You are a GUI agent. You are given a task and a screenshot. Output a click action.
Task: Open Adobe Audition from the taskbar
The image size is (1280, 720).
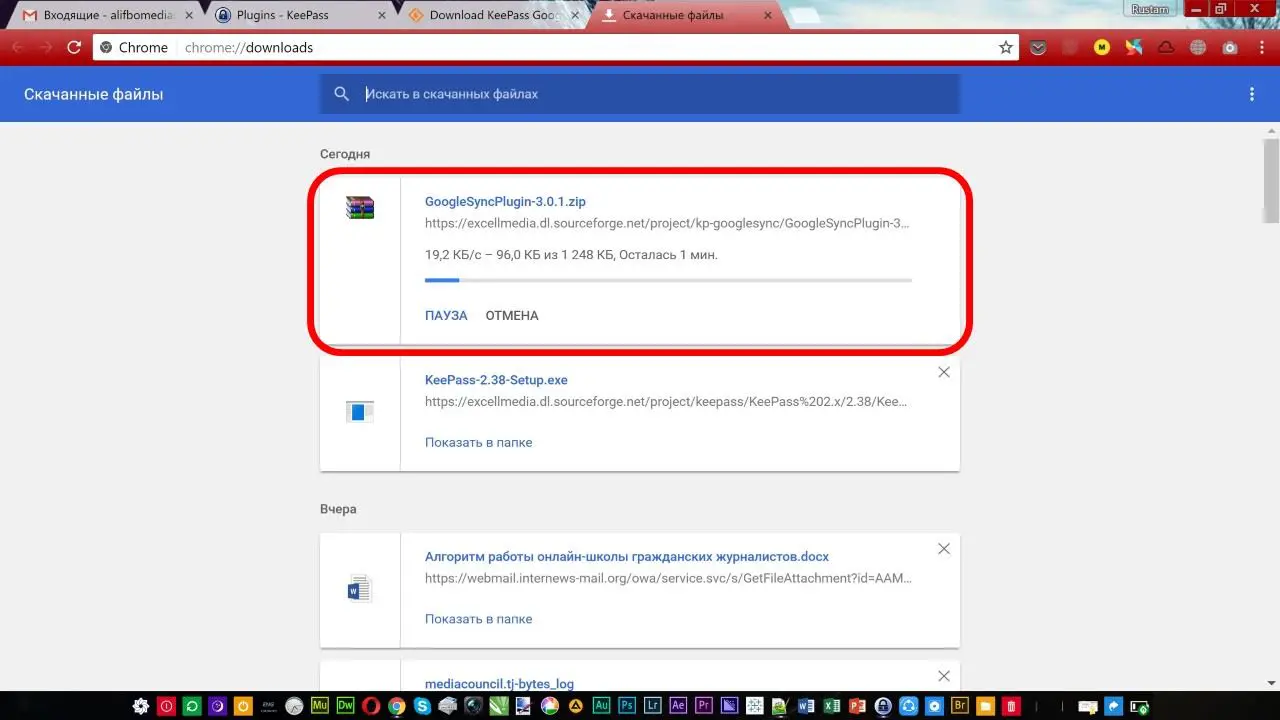(x=602, y=706)
